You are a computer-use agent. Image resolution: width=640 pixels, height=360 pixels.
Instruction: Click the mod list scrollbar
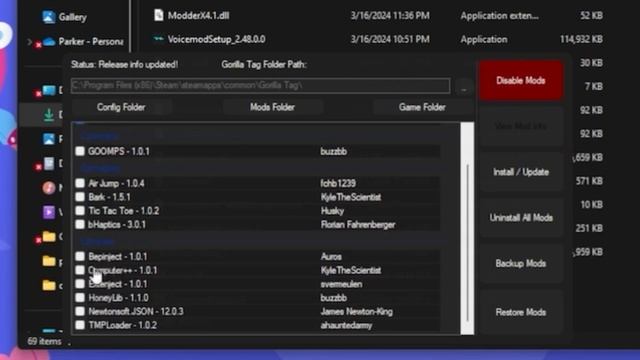[467, 229]
